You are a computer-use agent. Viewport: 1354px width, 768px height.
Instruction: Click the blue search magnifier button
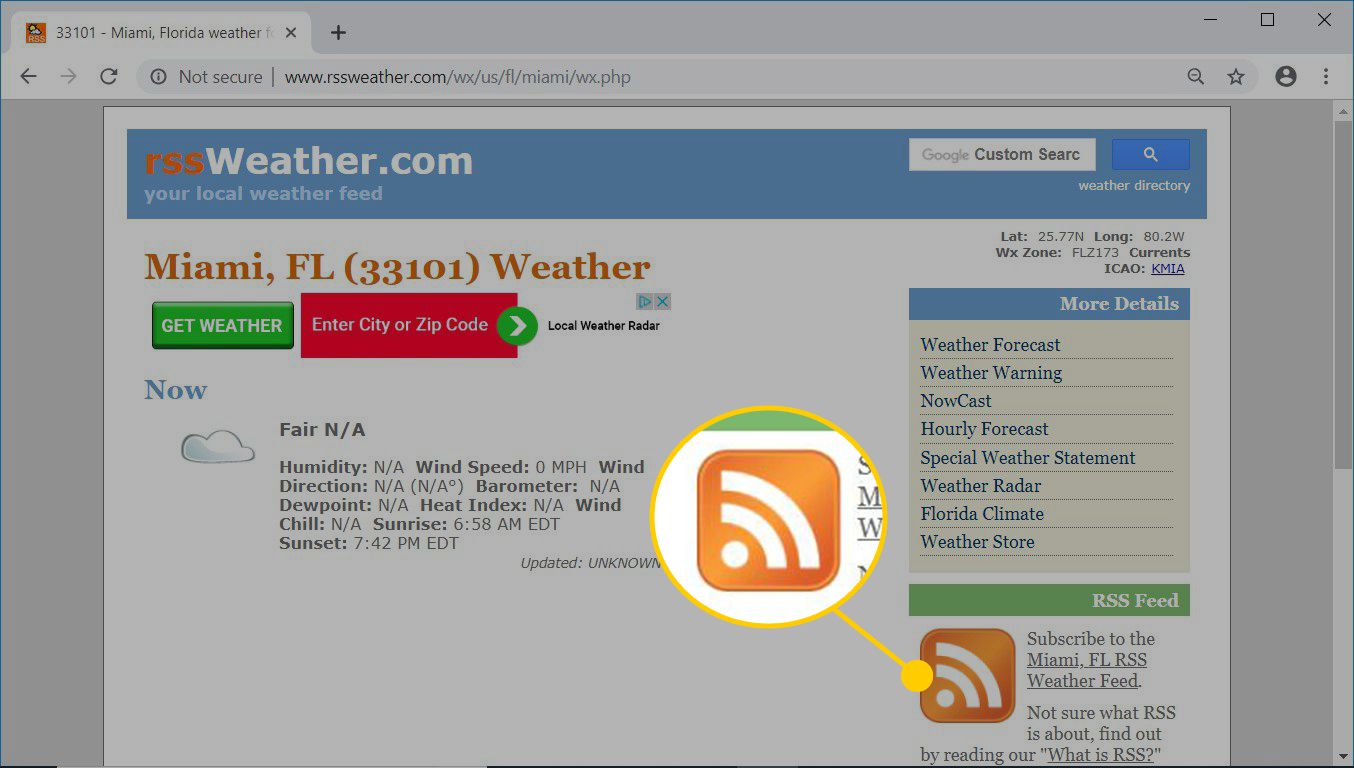pos(1150,154)
